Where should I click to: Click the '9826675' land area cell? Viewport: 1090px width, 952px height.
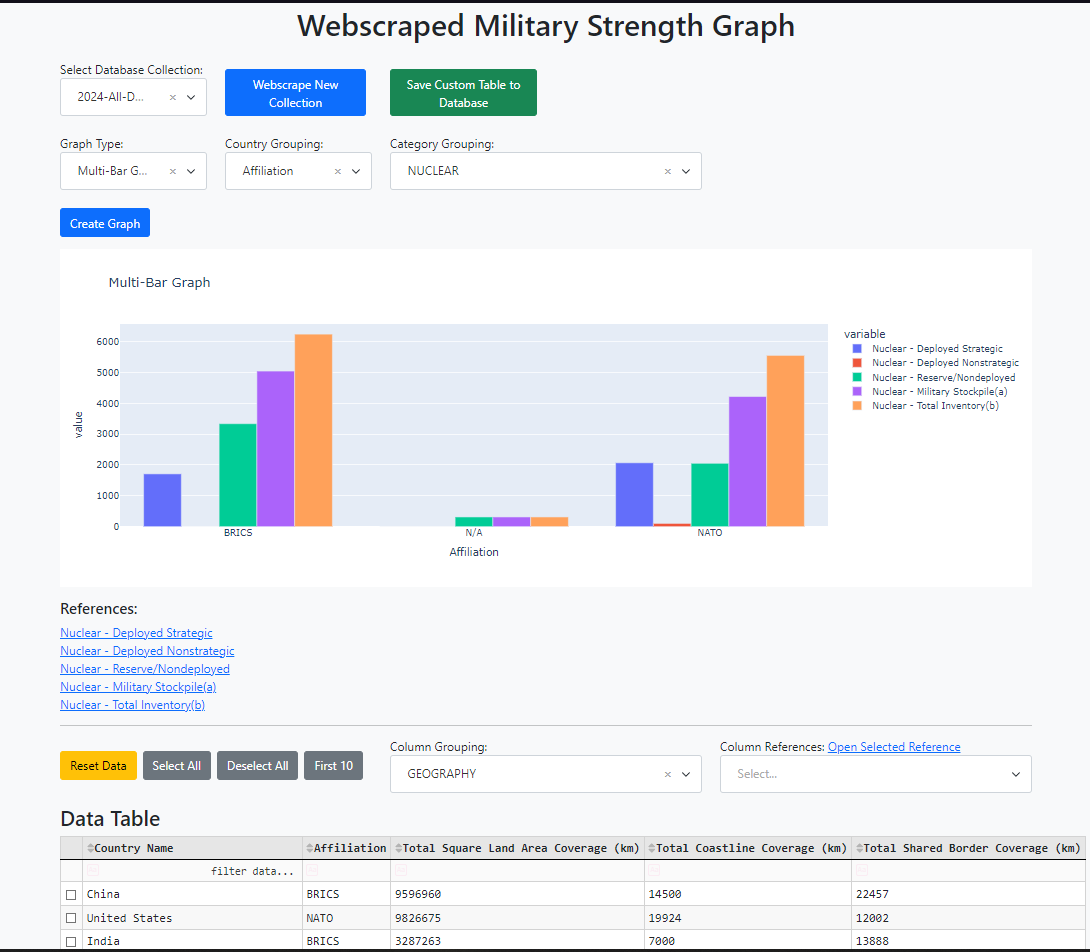coord(518,918)
